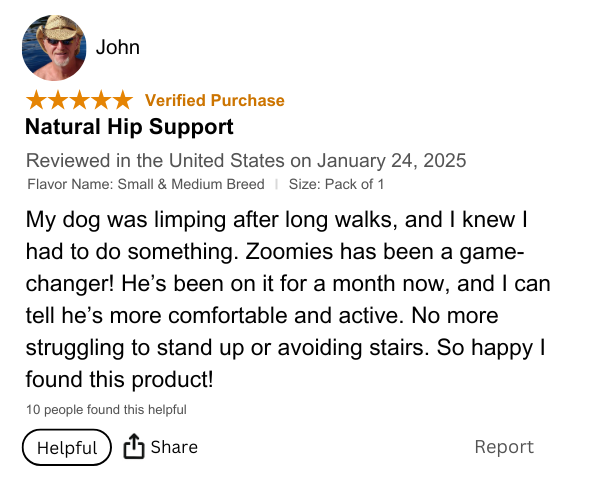Click the Share upload arrow icon
Viewport: 600px width, 500px height.
click(x=134, y=447)
